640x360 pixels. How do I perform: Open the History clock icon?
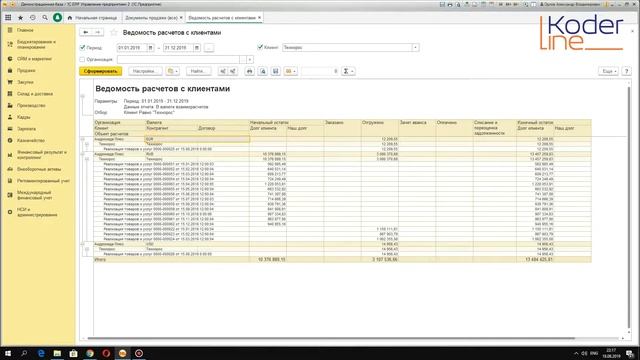[x=33, y=18]
